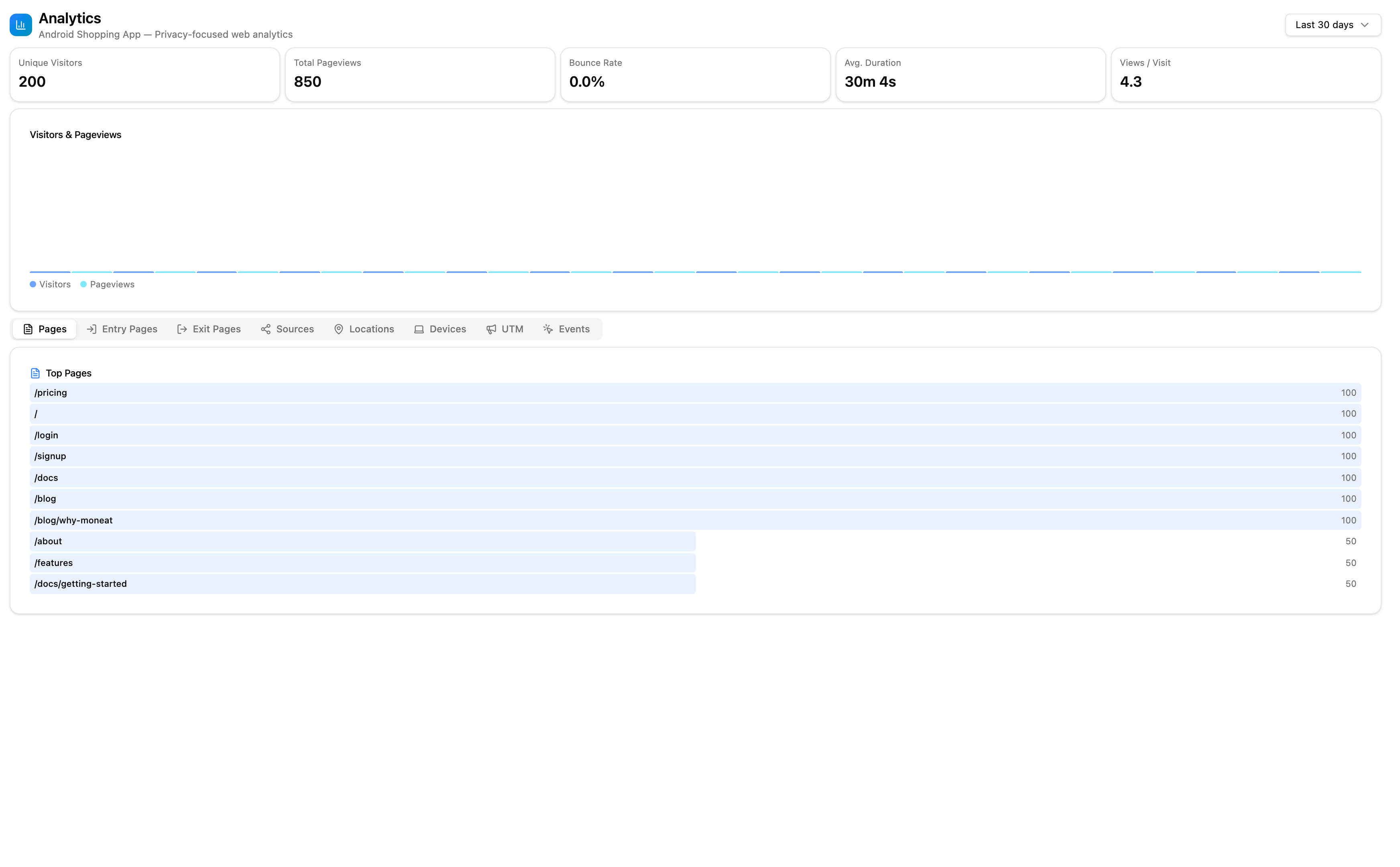
Task: Click the /login page row
Action: click(x=696, y=435)
